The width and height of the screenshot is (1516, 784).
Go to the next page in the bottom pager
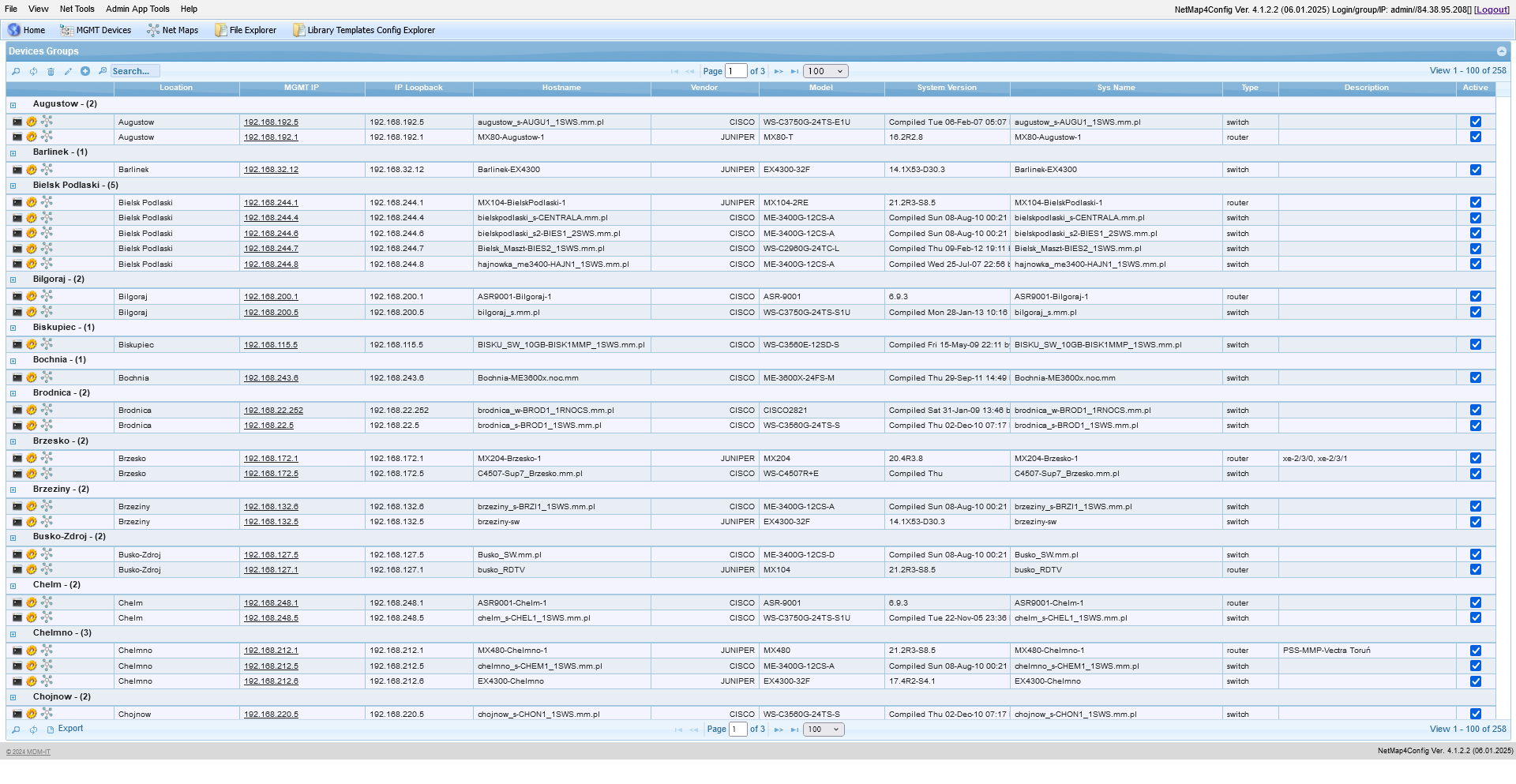tap(779, 730)
